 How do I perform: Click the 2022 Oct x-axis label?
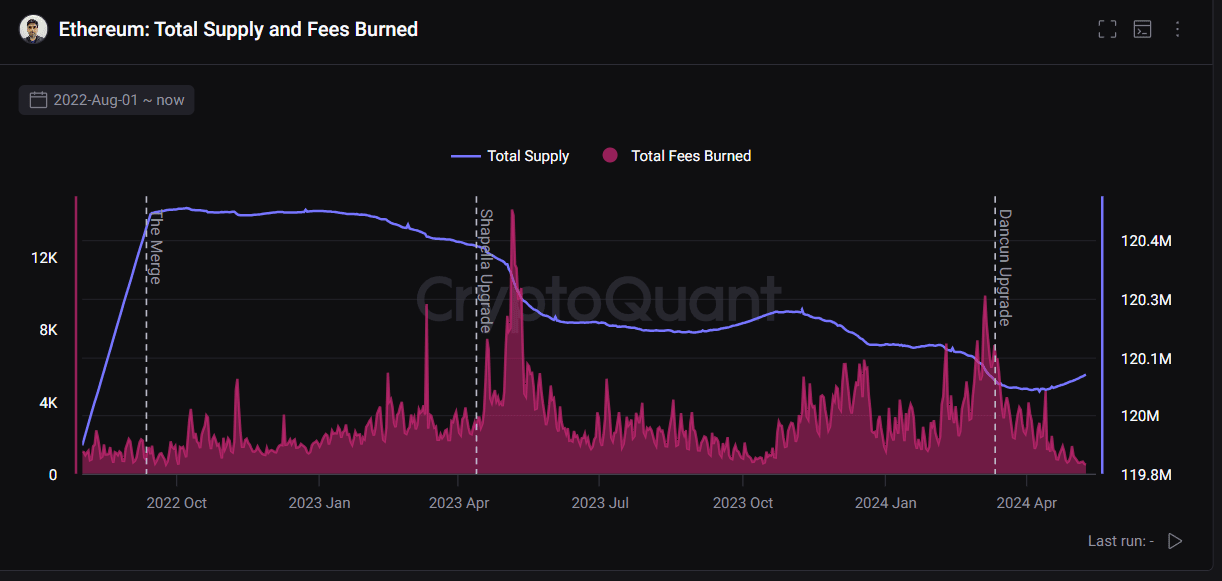pyautogui.click(x=177, y=503)
